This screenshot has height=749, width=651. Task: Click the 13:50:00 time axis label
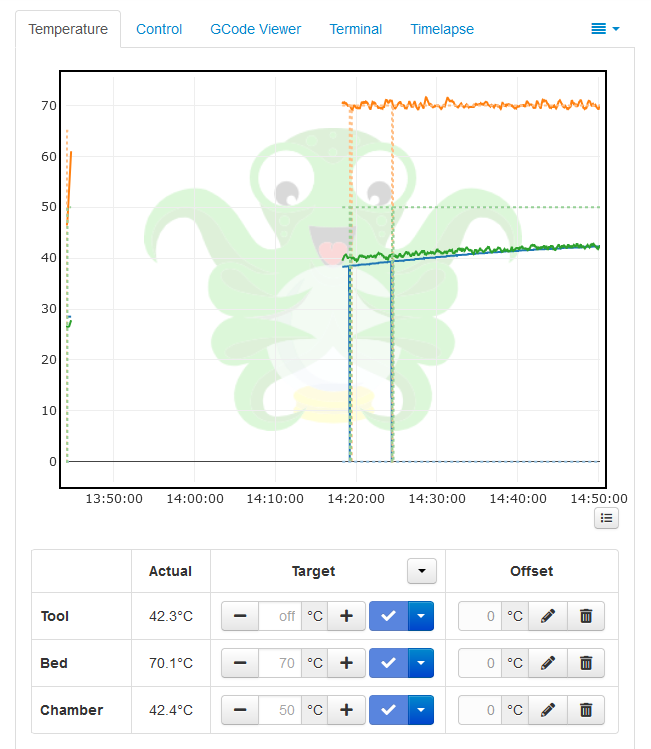(114, 499)
